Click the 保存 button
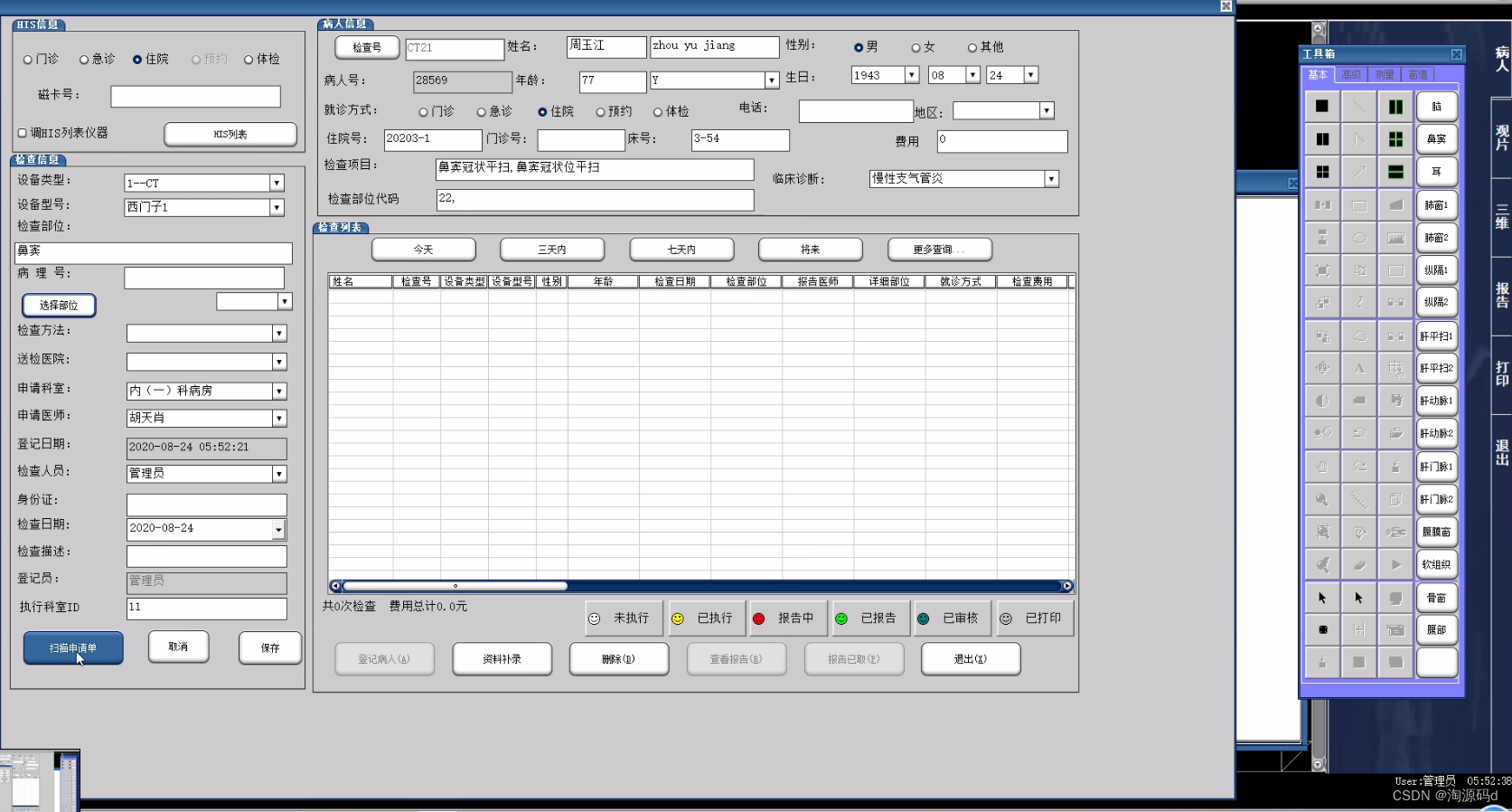 (270, 648)
